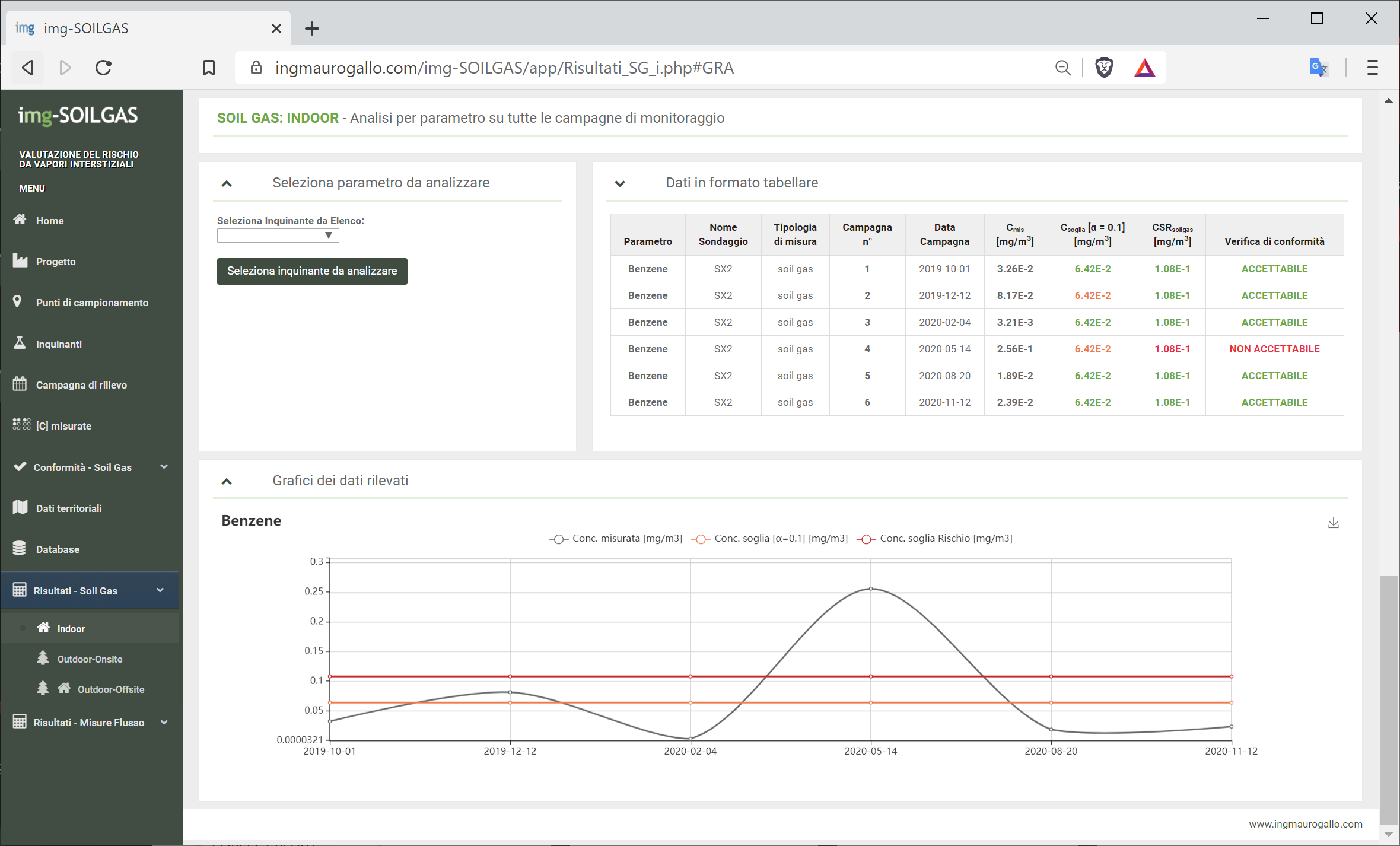
Task: Click the scrollbar up arrow
Action: (1389, 101)
